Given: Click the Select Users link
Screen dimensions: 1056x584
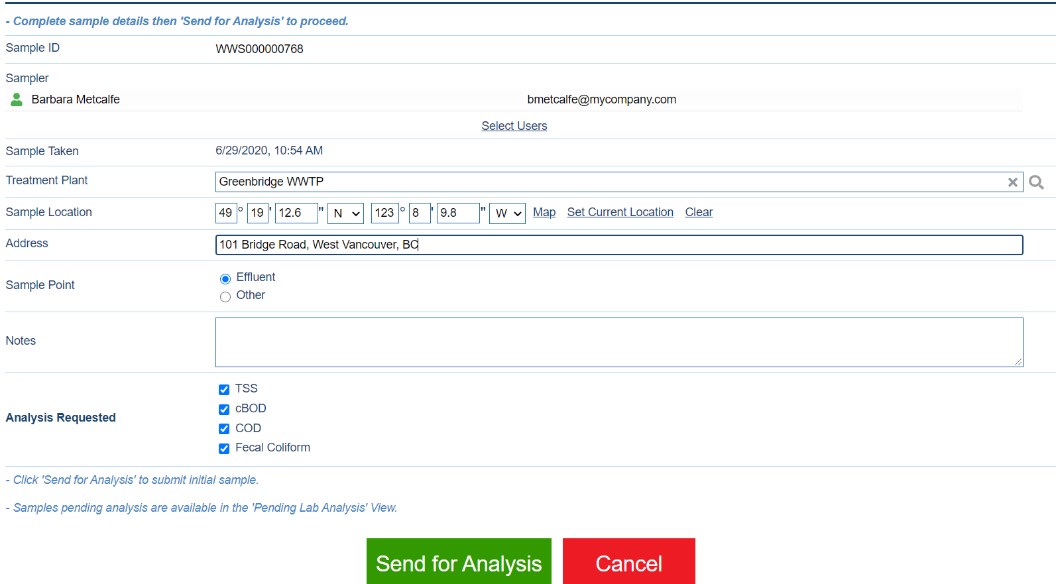Looking at the screenshot, I should pos(514,126).
